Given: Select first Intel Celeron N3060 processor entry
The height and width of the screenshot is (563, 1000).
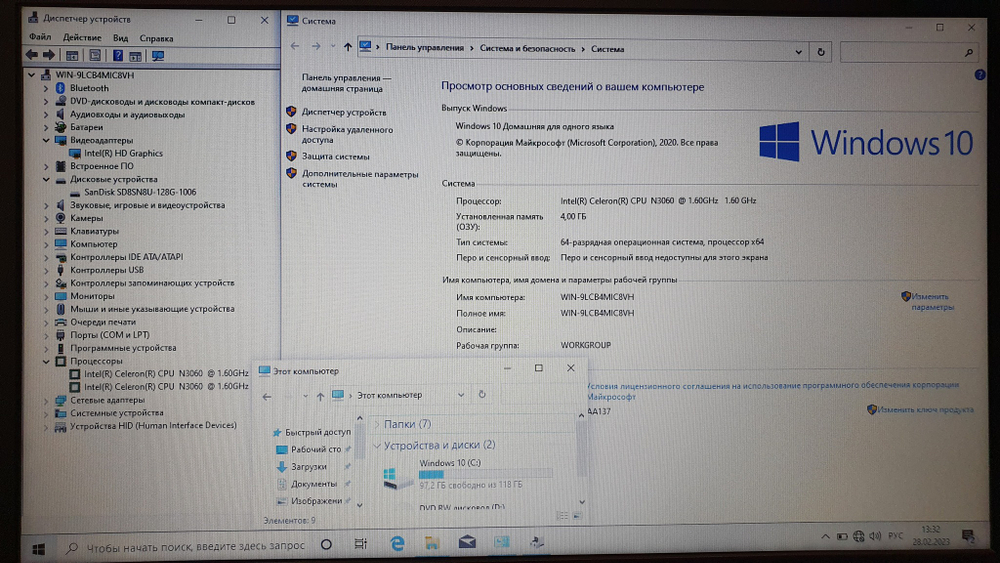Looking at the screenshot, I should point(166,373).
